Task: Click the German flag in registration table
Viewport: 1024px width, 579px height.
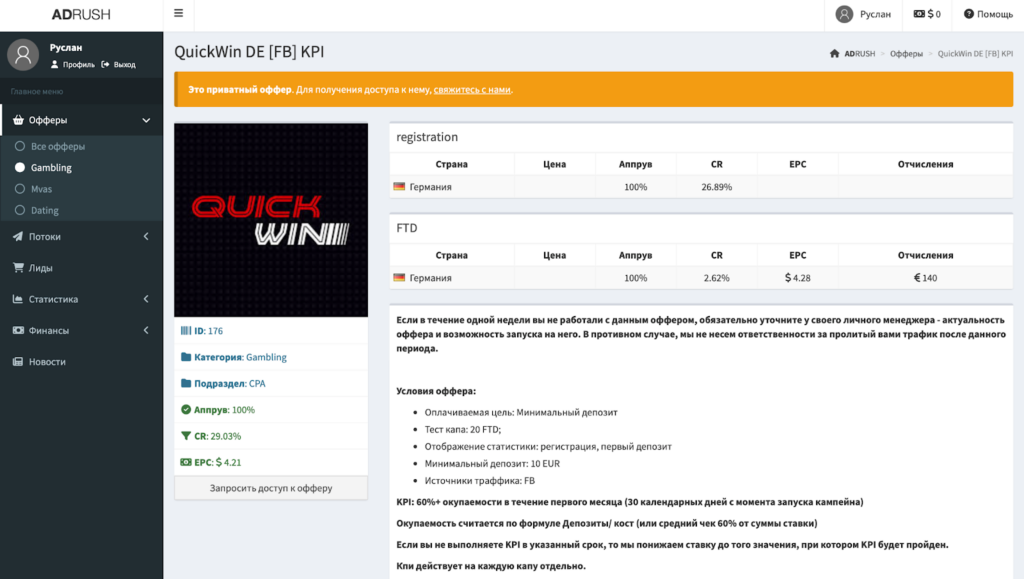Action: coord(399,187)
